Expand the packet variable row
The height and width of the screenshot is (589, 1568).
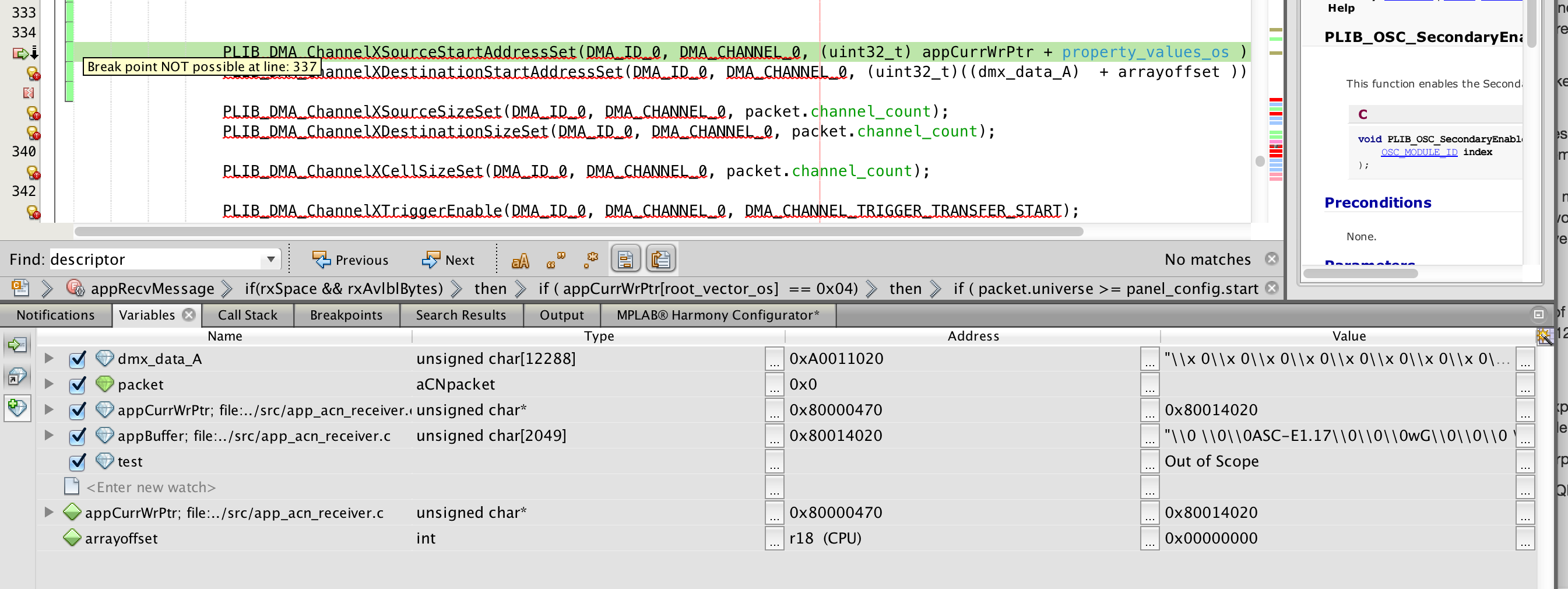coord(49,384)
